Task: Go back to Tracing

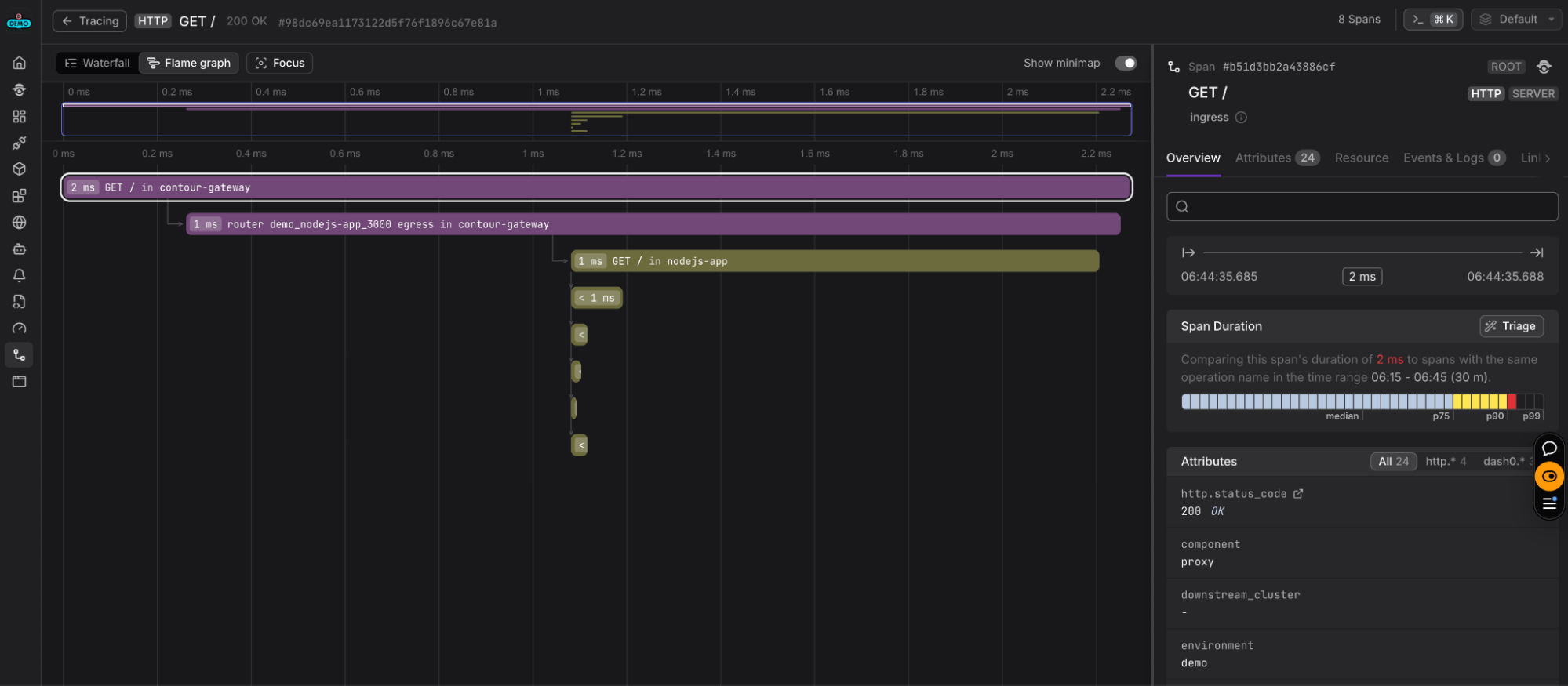Action: coord(89,21)
